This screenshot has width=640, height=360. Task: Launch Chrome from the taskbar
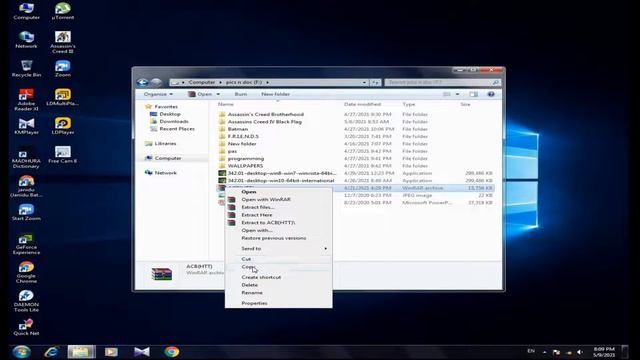pos(172,351)
